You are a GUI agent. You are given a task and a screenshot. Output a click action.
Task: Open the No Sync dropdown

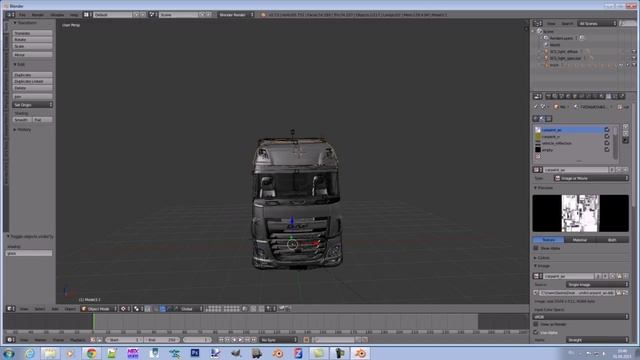tap(279, 340)
